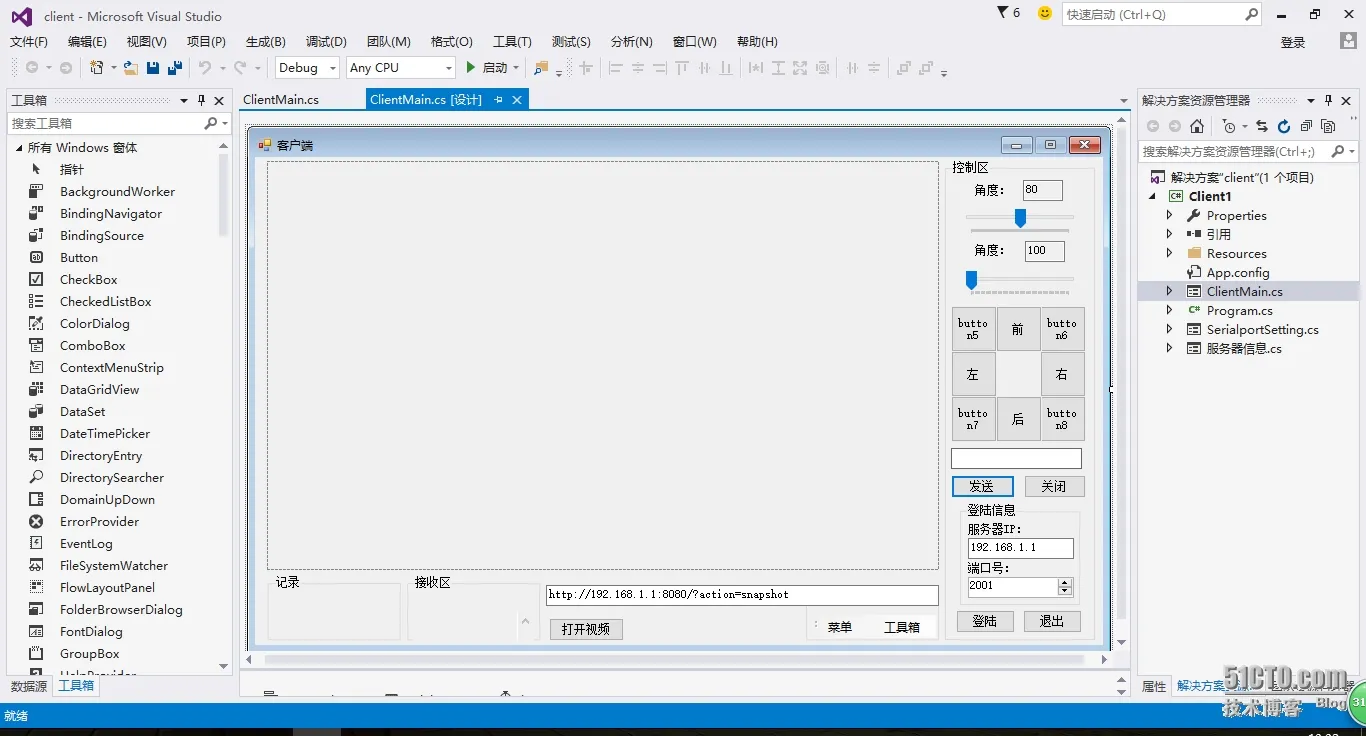The width and height of the screenshot is (1366, 736).
Task: Click the 退出 button on the form
Action: 1052,621
